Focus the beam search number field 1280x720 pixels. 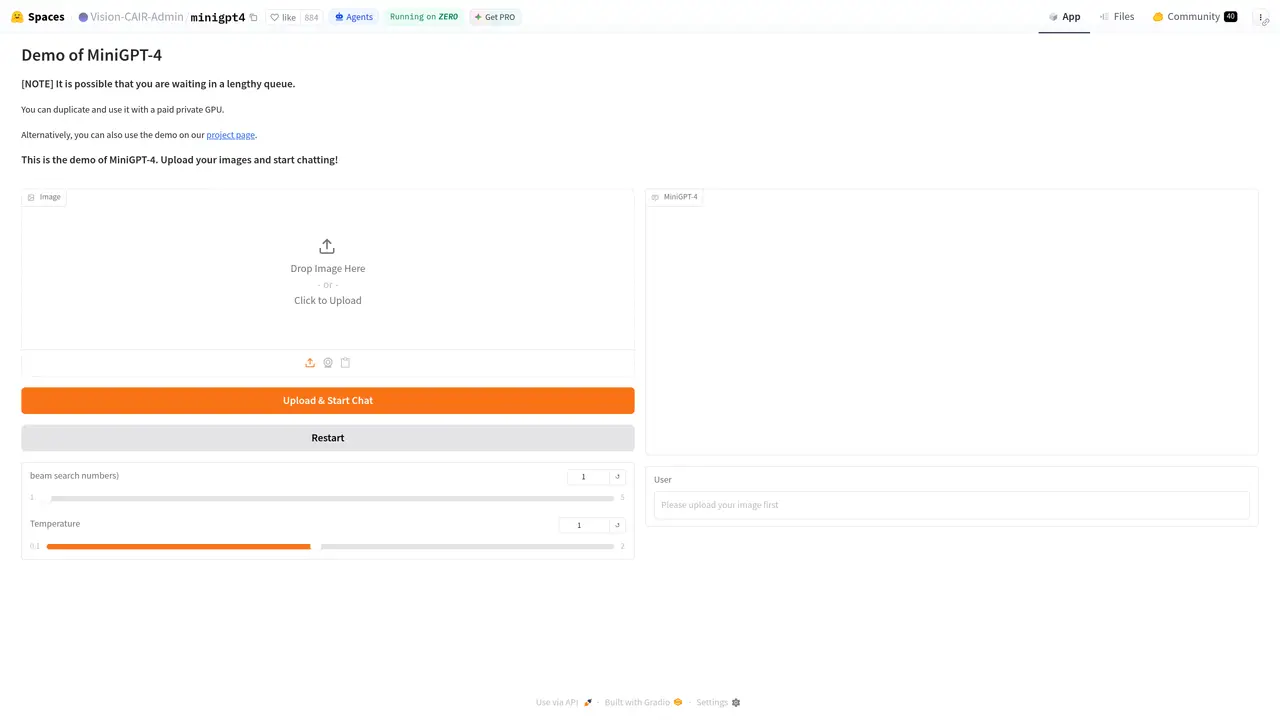(x=588, y=477)
